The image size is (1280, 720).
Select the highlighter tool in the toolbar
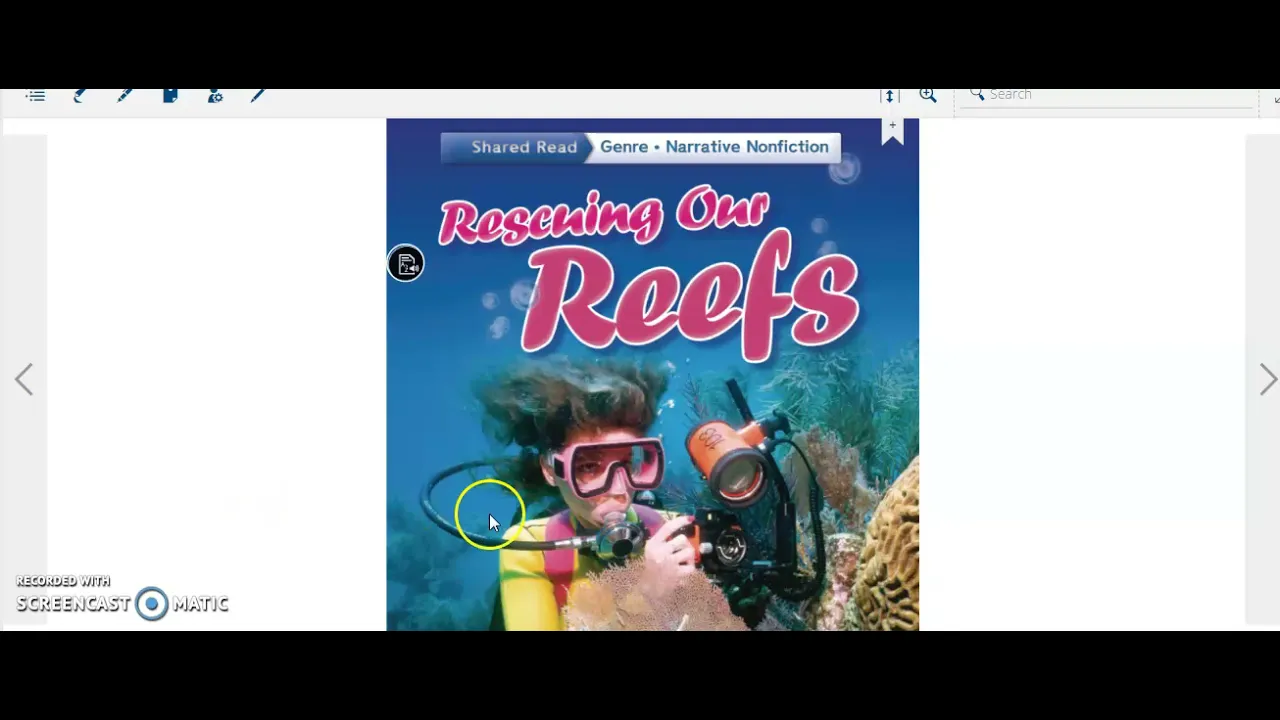click(x=80, y=96)
